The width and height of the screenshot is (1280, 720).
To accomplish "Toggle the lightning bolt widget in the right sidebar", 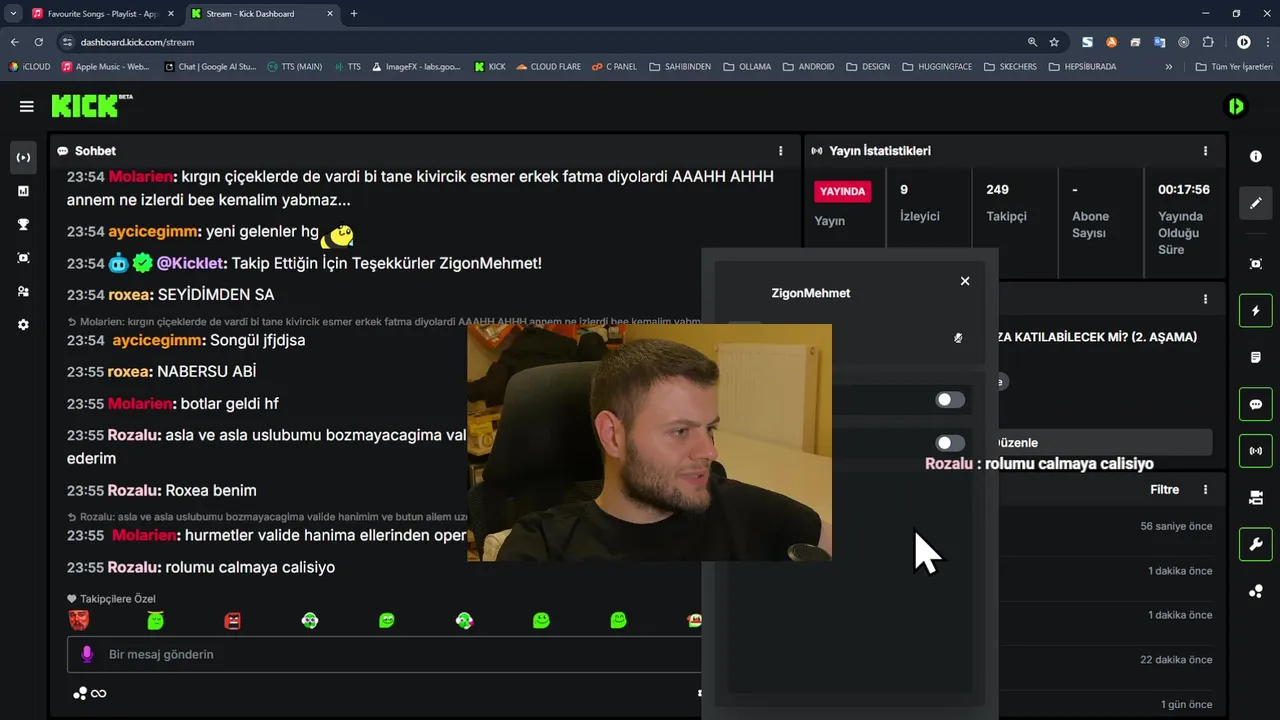I will point(1256,311).
